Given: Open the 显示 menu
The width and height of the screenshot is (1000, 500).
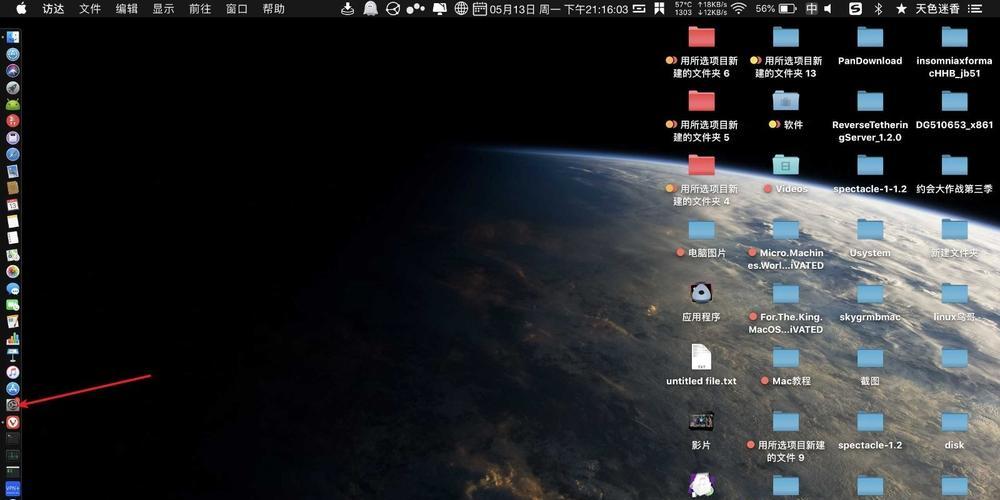Looking at the screenshot, I should [x=163, y=9].
